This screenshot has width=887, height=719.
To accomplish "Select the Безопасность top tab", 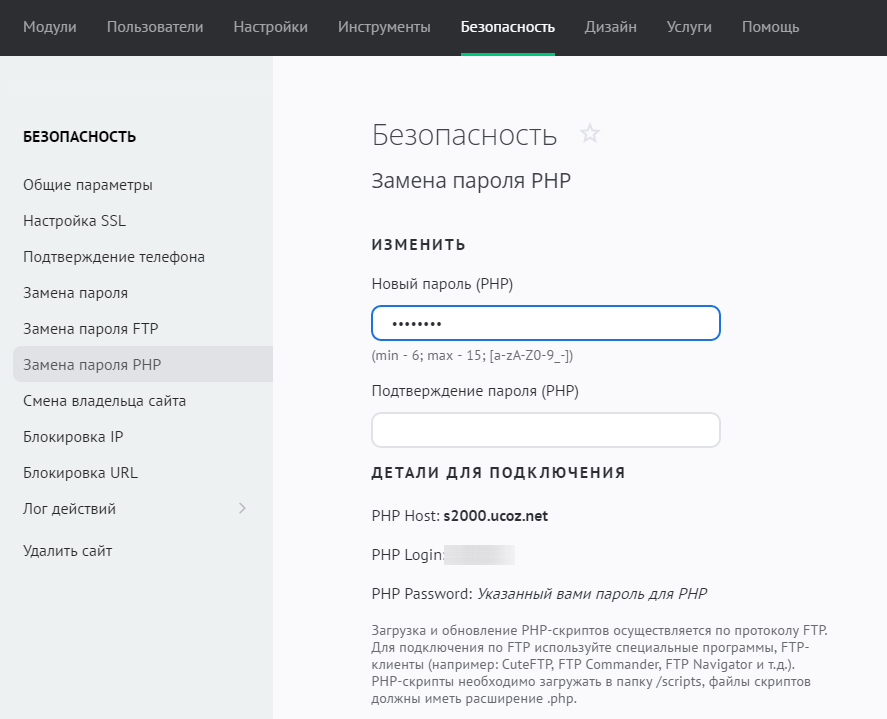I will pyautogui.click(x=507, y=27).
